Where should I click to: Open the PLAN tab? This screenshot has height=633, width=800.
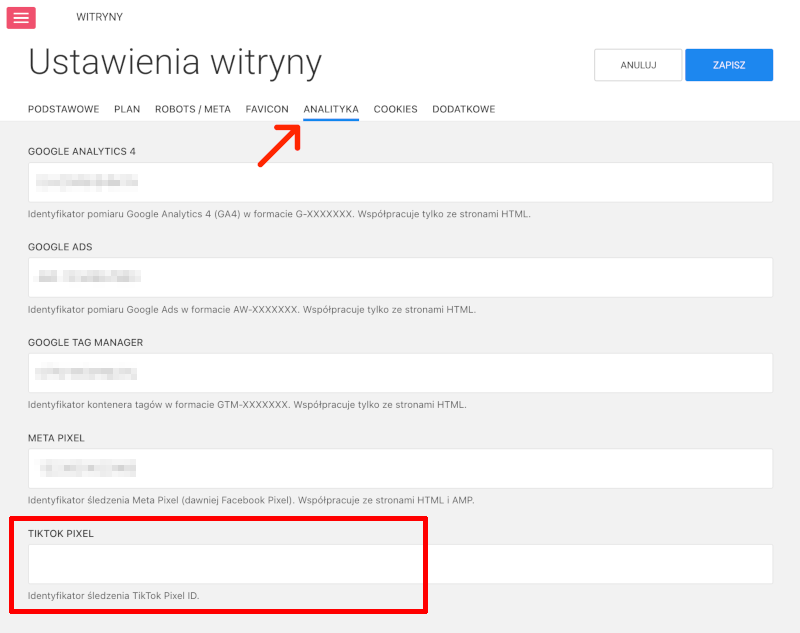(x=127, y=109)
